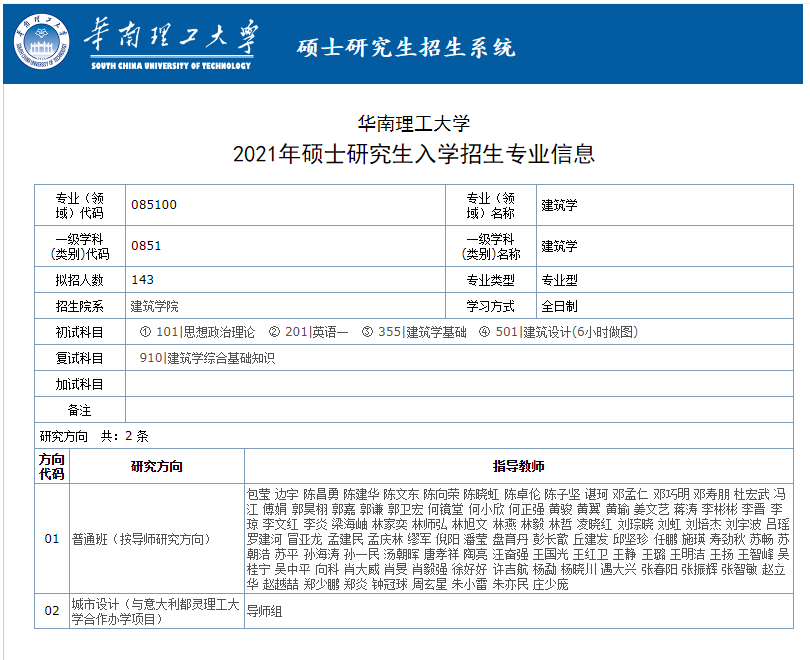The width and height of the screenshot is (810, 660).
Task: Click the 硕士研究生招生系统 header text
Action: point(406,48)
